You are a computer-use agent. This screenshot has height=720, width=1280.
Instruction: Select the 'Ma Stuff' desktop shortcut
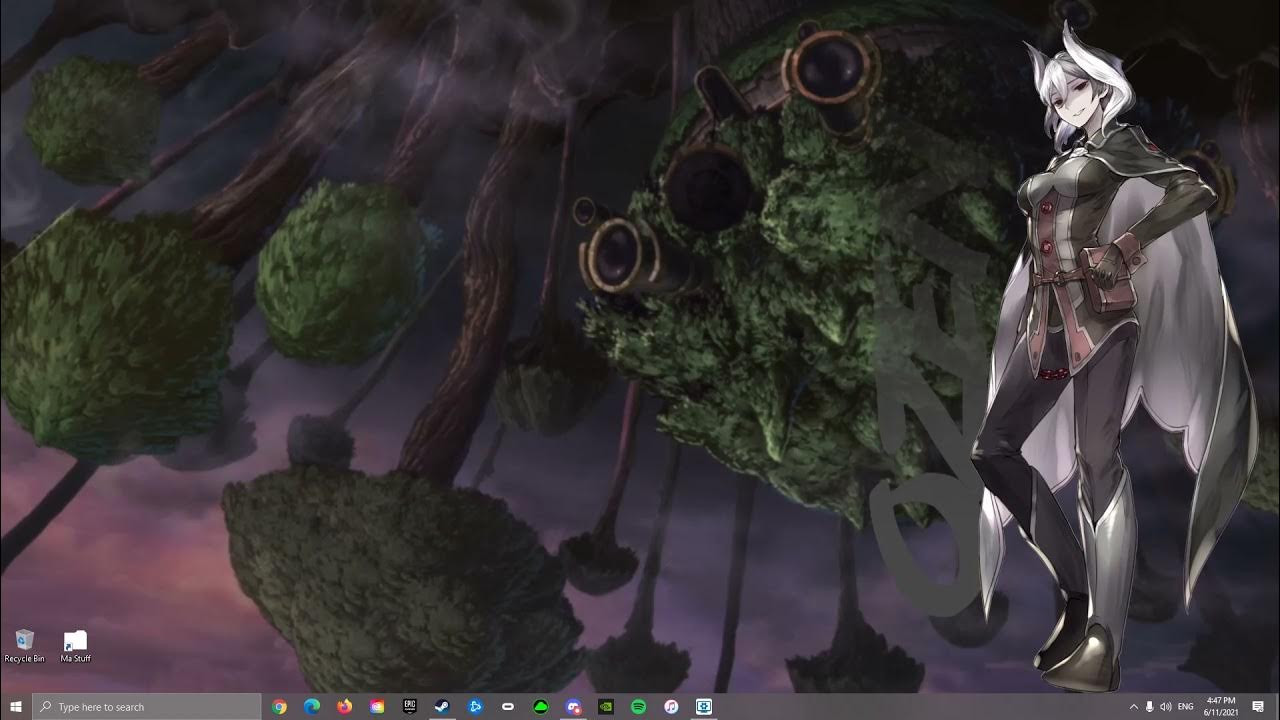click(75, 646)
